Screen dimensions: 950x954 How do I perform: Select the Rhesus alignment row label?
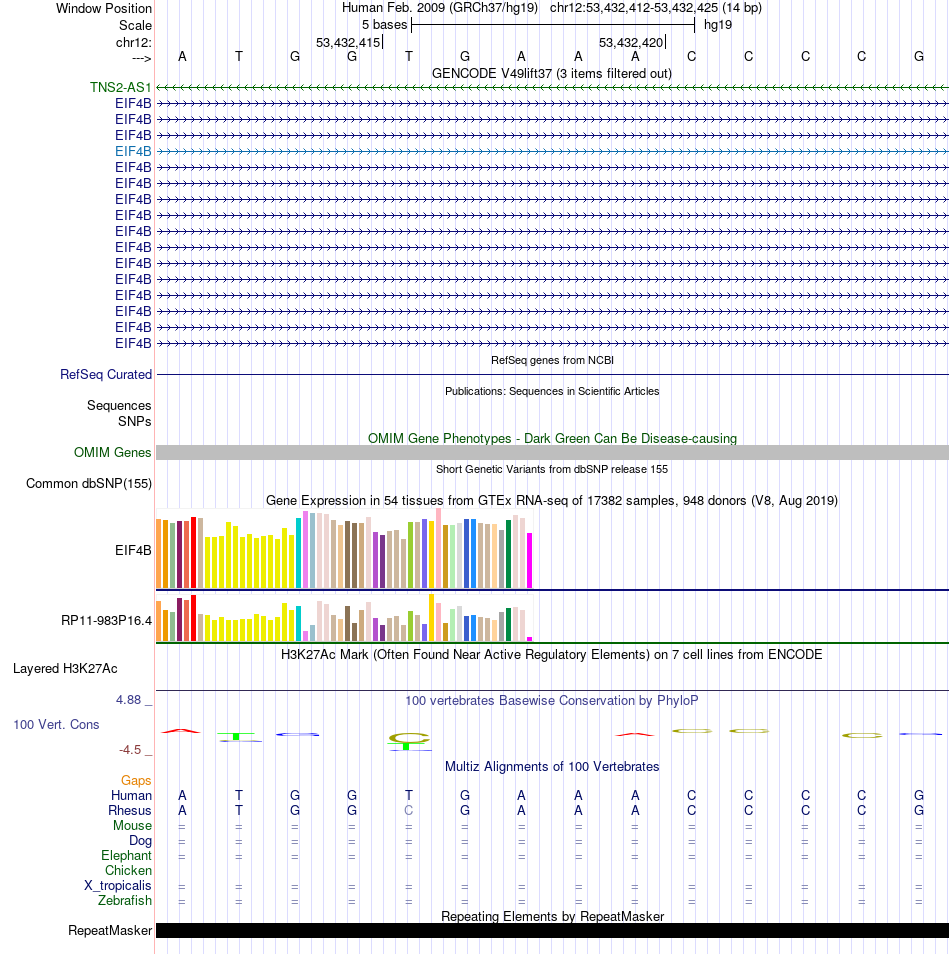[130, 811]
